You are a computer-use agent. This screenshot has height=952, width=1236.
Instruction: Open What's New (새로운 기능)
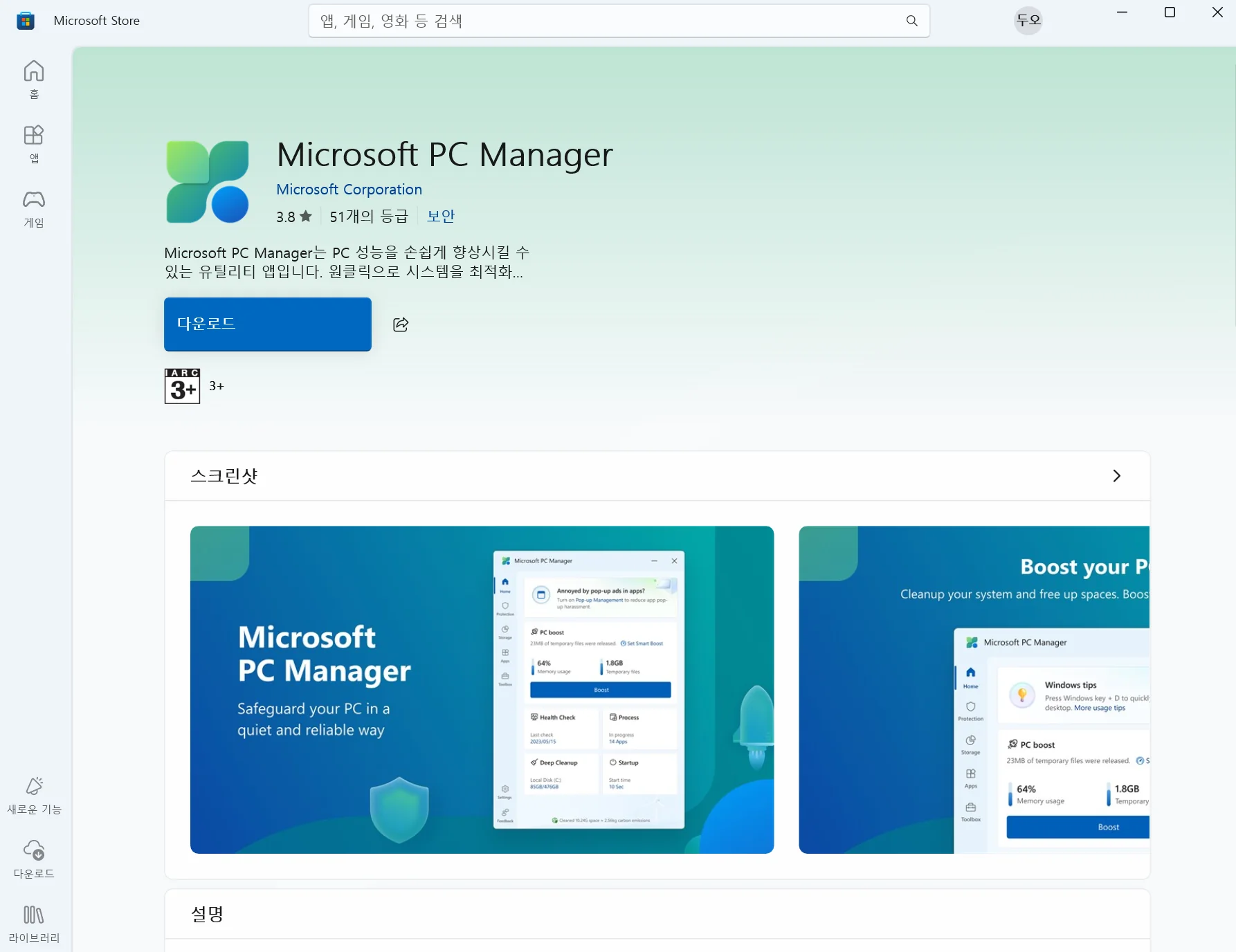click(x=34, y=796)
